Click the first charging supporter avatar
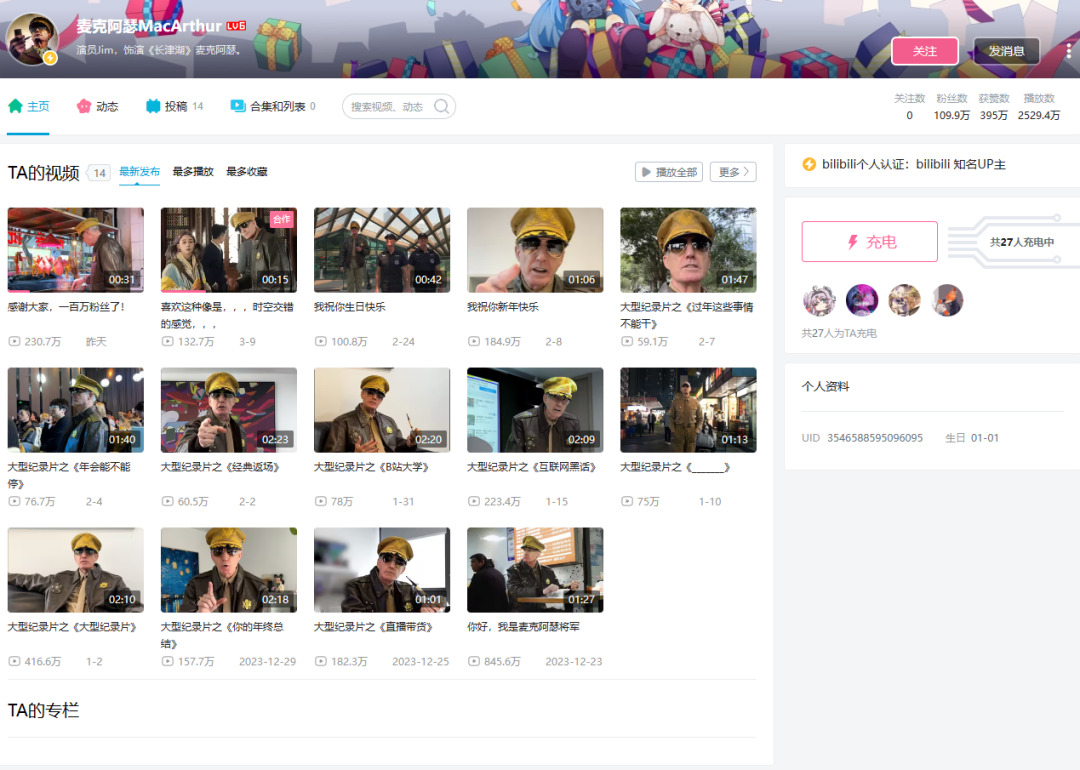 (819, 300)
